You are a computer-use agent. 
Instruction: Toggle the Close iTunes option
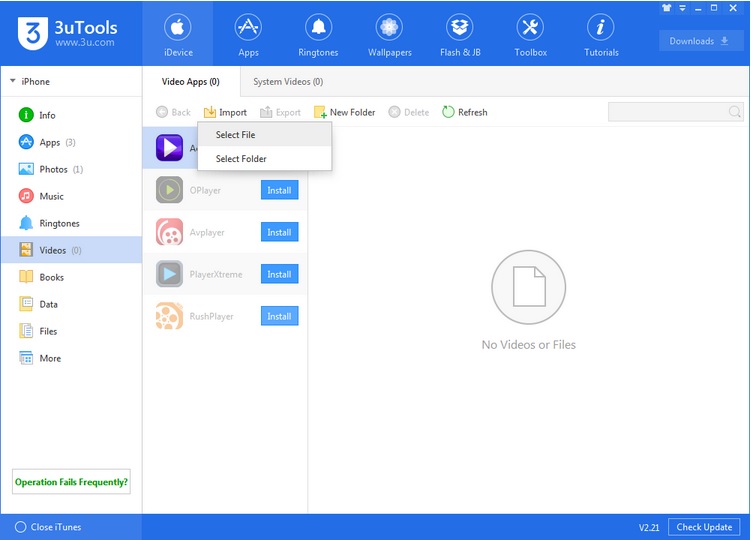coord(48,527)
